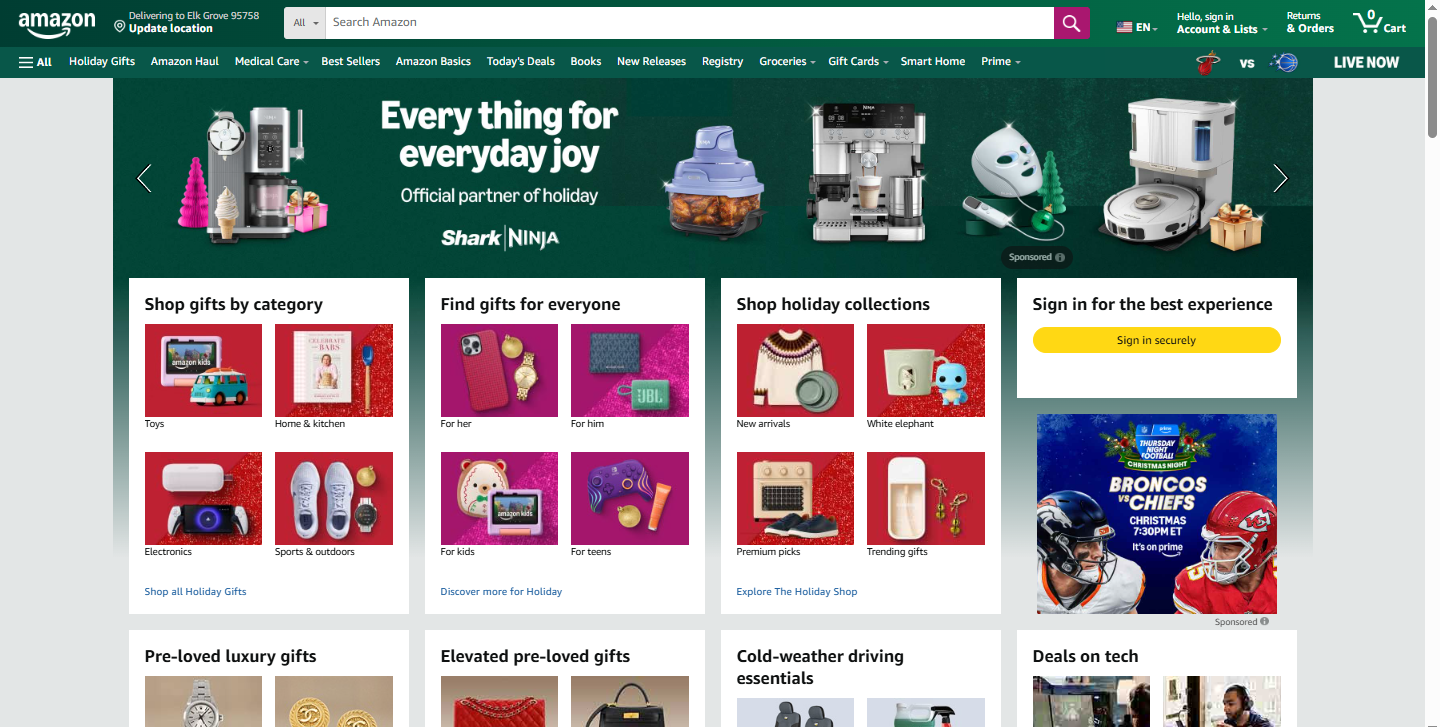Click the magnifying glass search button
The image size is (1440, 727).
click(x=1071, y=22)
